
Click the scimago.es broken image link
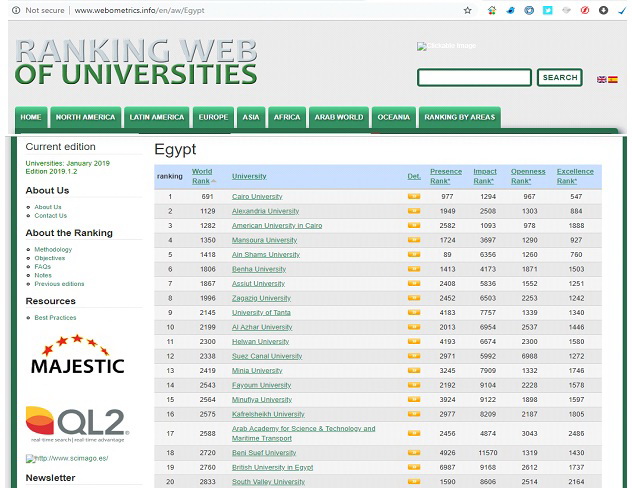[x=67, y=459]
